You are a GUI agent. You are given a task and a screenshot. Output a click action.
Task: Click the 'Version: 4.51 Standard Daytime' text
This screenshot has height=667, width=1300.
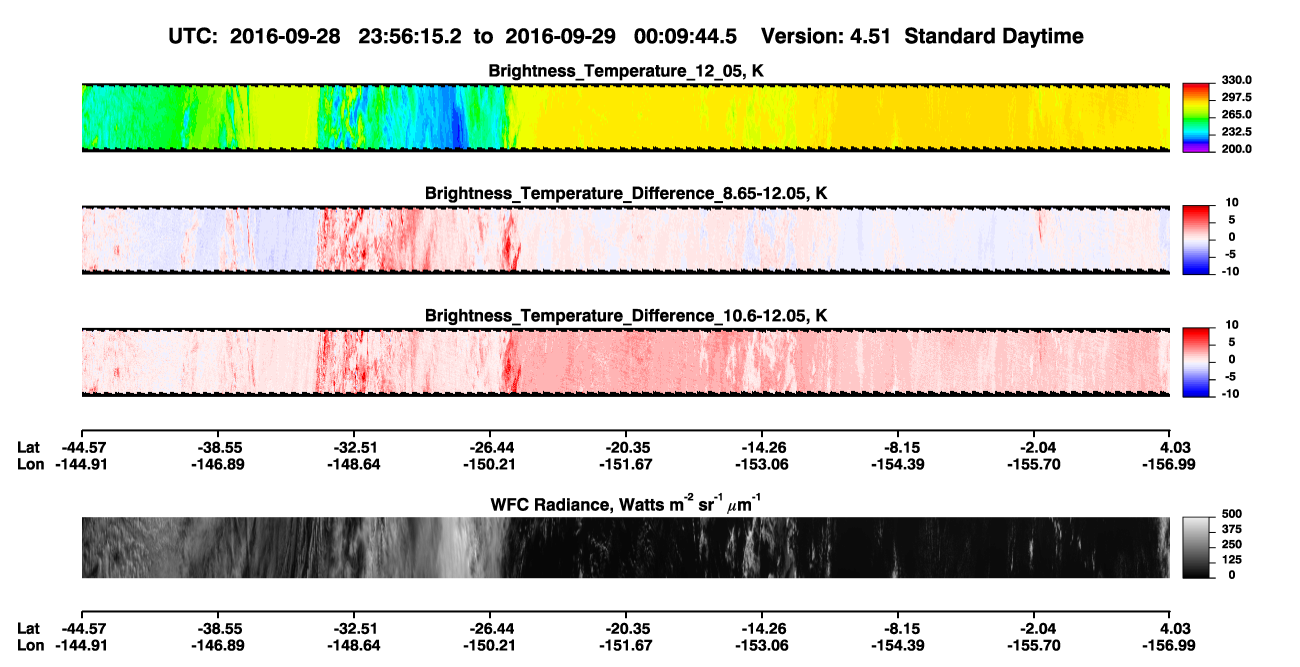click(x=922, y=37)
